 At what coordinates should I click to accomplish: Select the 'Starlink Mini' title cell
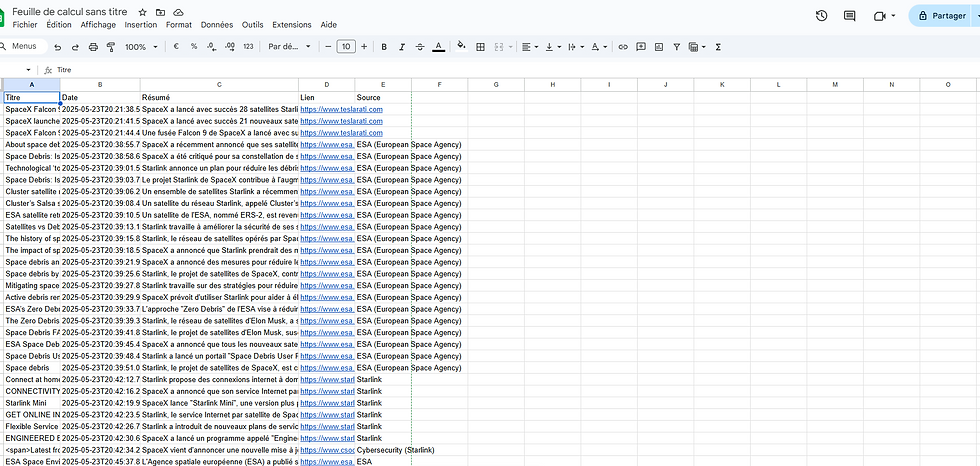[x=32, y=403]
